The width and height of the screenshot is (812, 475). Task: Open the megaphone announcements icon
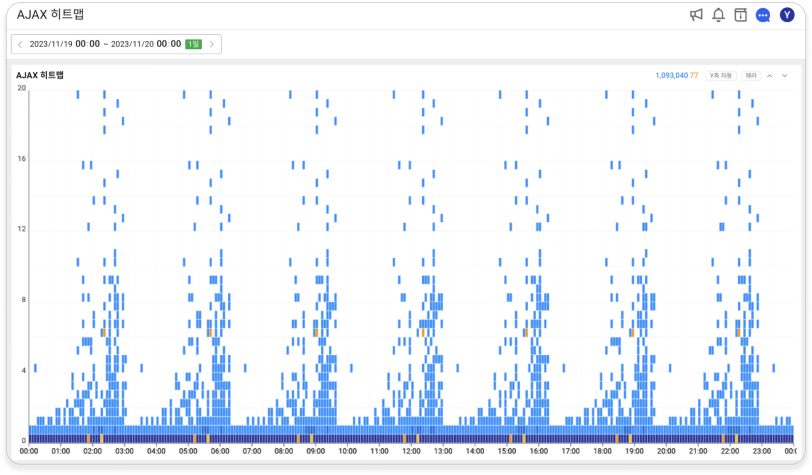(696, 15)
